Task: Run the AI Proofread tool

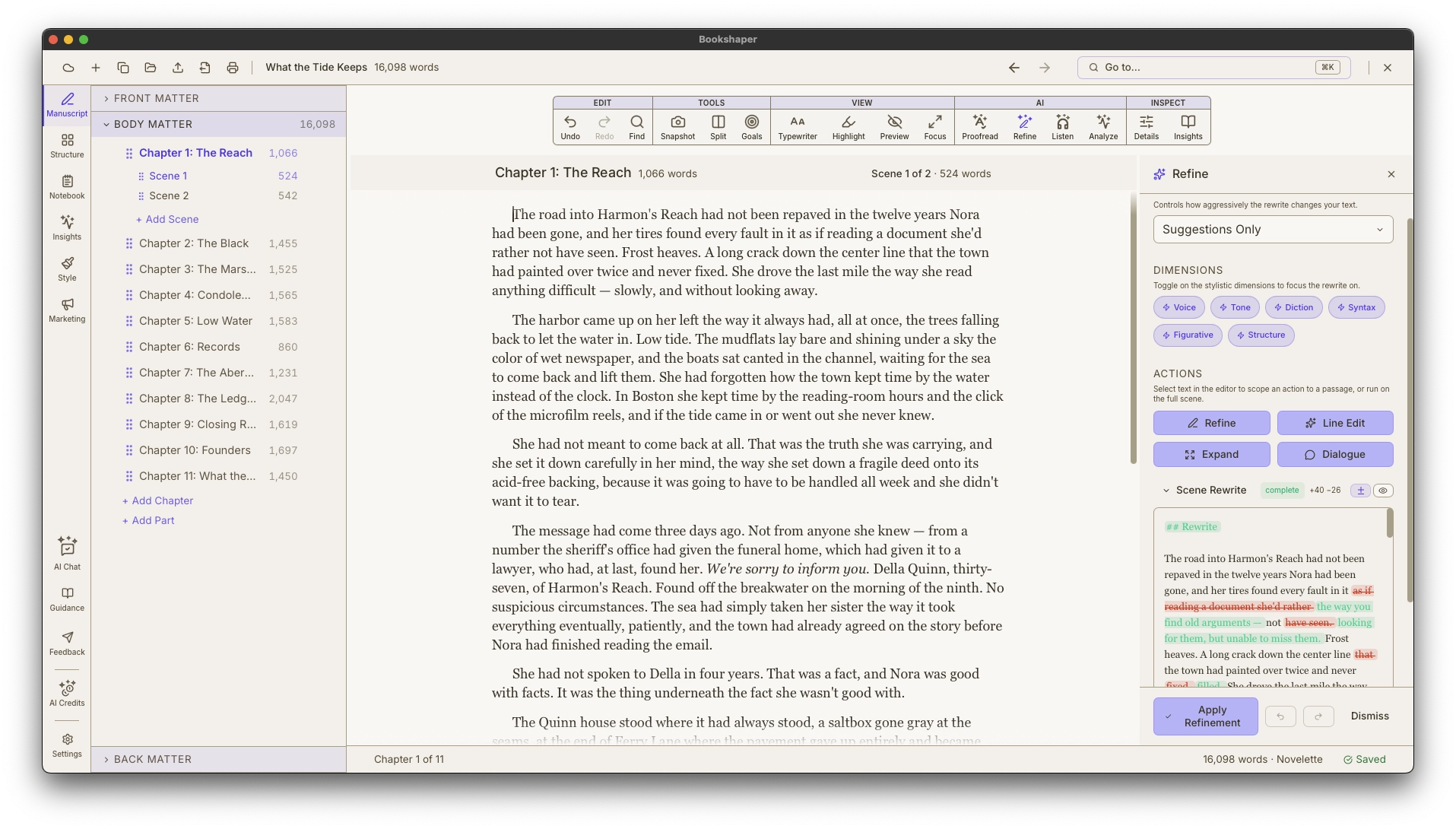Action: [x=979, y=127]
